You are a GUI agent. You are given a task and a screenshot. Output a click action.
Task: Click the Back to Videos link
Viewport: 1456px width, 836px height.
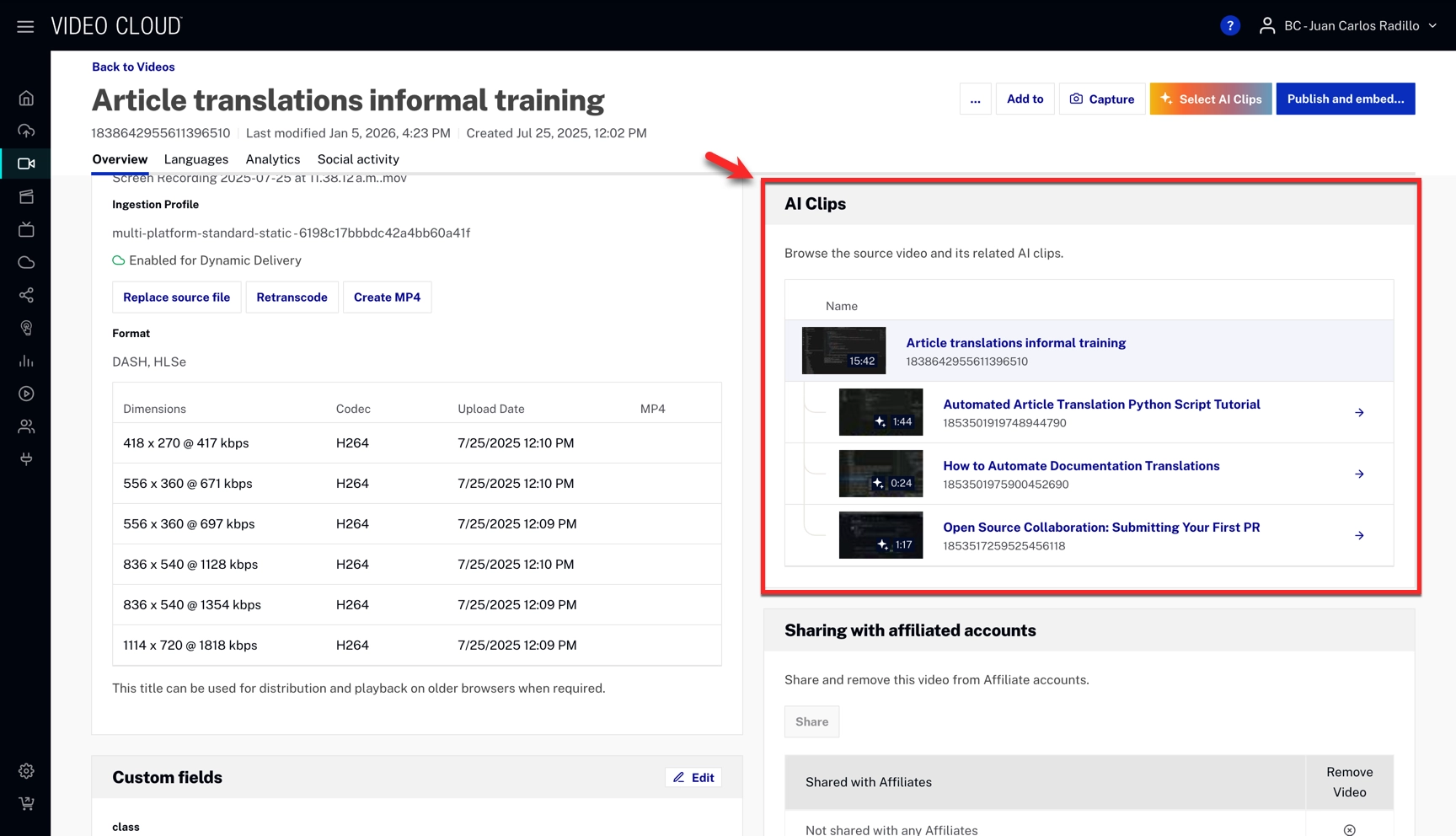pyautogui.click(x=133, y=67)
